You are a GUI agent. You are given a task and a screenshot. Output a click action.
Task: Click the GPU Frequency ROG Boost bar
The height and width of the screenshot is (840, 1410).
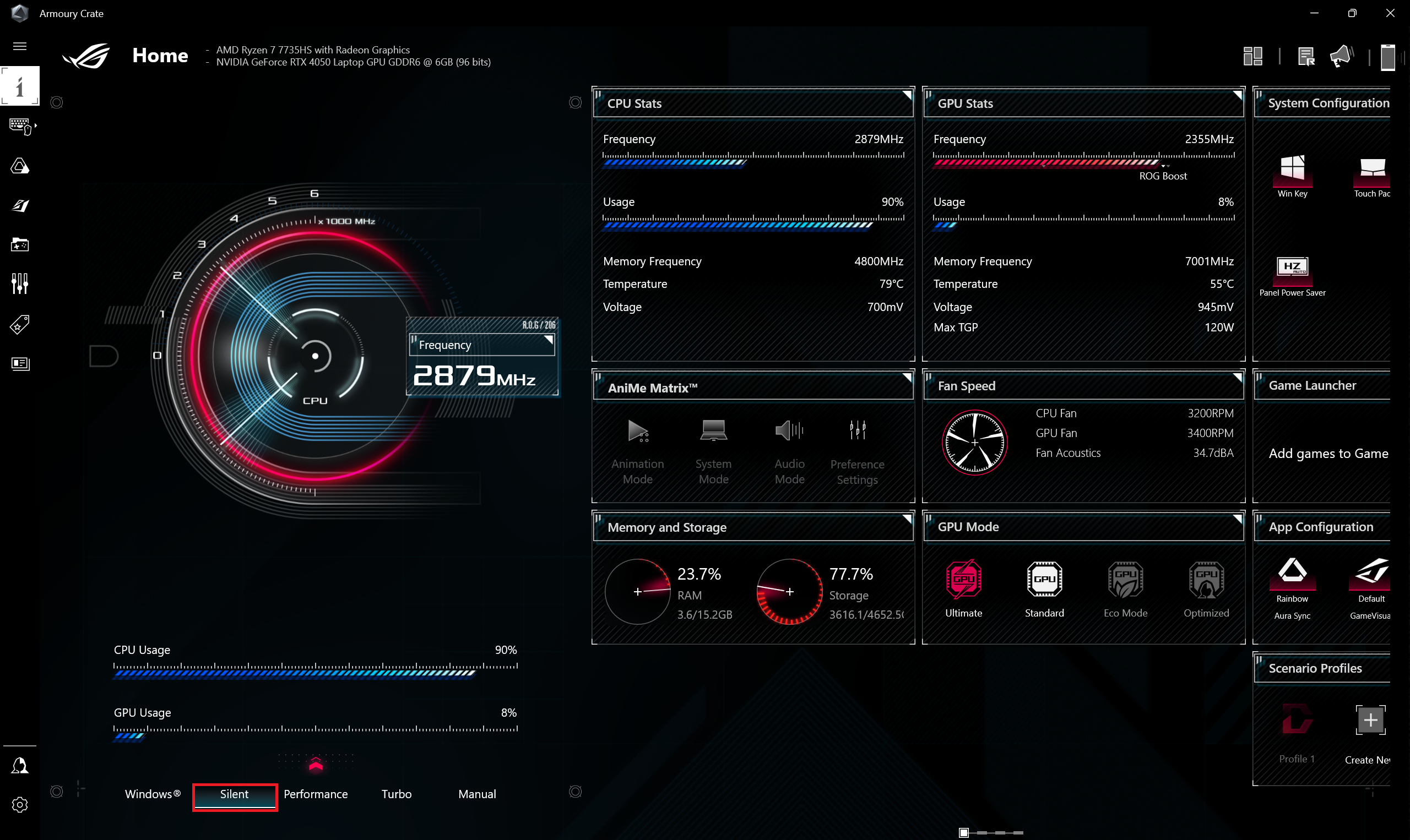click(1083, 160)
